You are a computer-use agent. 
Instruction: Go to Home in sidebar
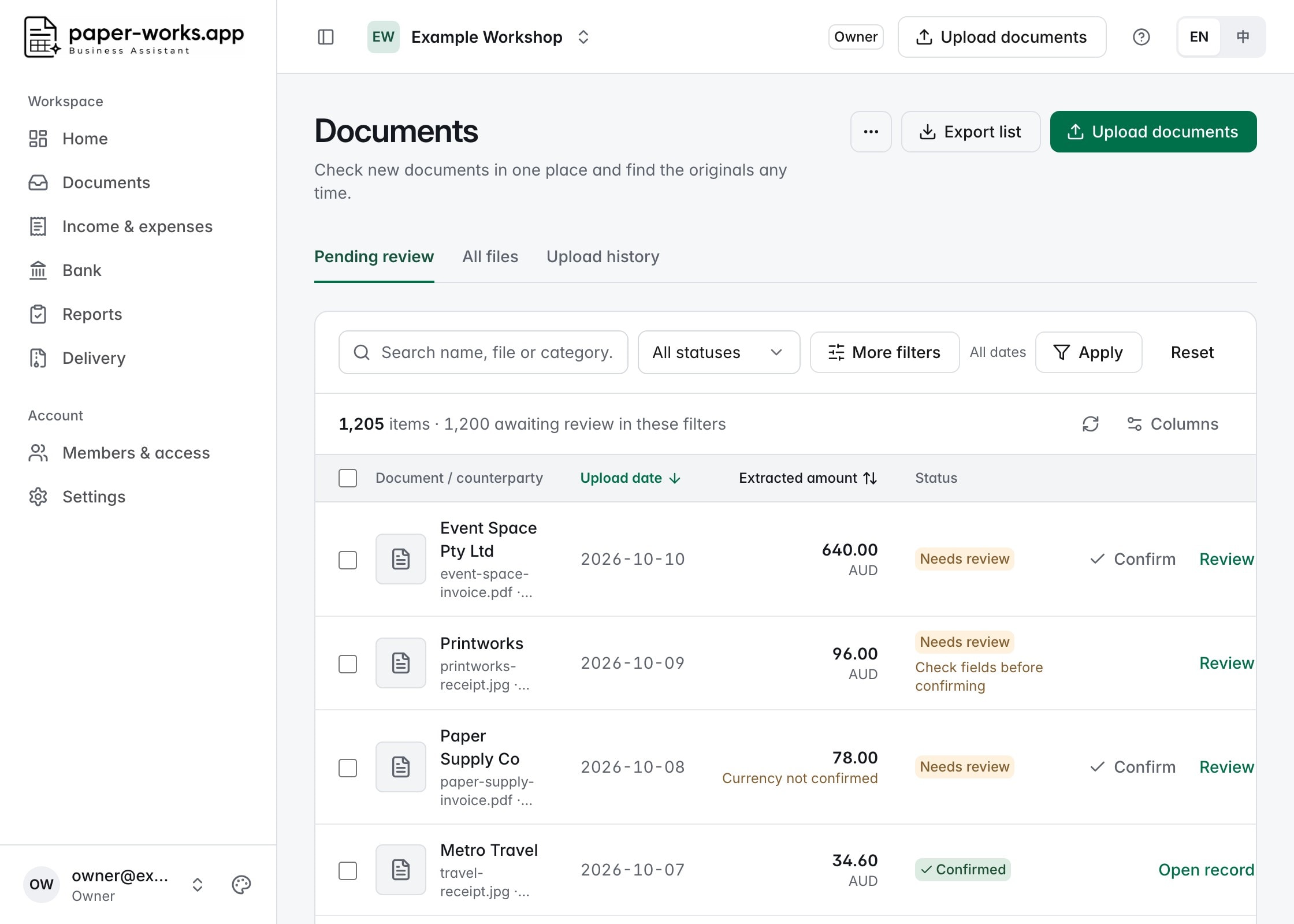[x=139, y=139]
